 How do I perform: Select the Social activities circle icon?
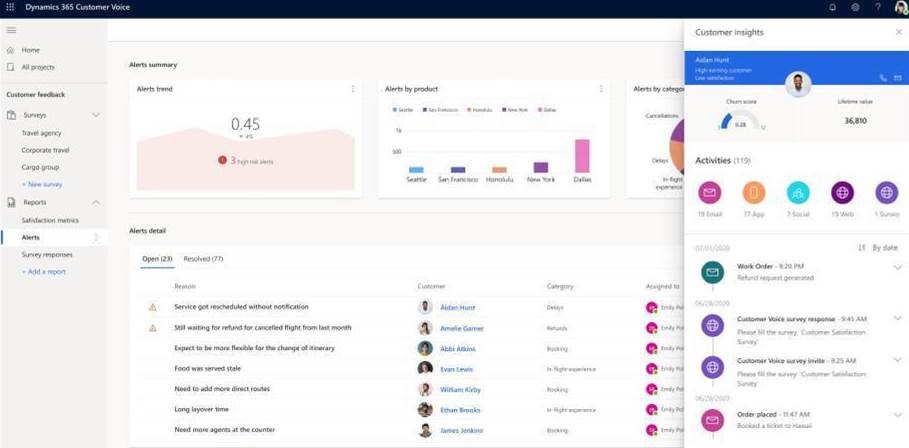click(798, 192)
